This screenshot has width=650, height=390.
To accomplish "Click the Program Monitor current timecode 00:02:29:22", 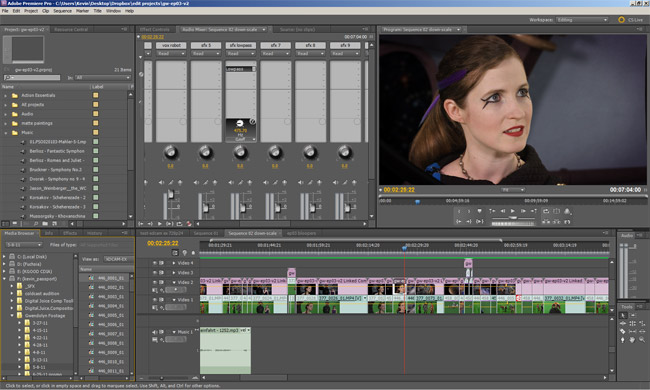I will point(399,190).
